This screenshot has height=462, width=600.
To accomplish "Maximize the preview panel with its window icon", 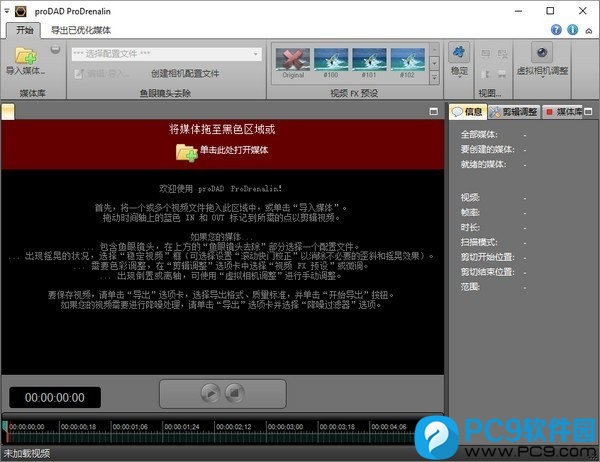I will click(x=434, y=111).
